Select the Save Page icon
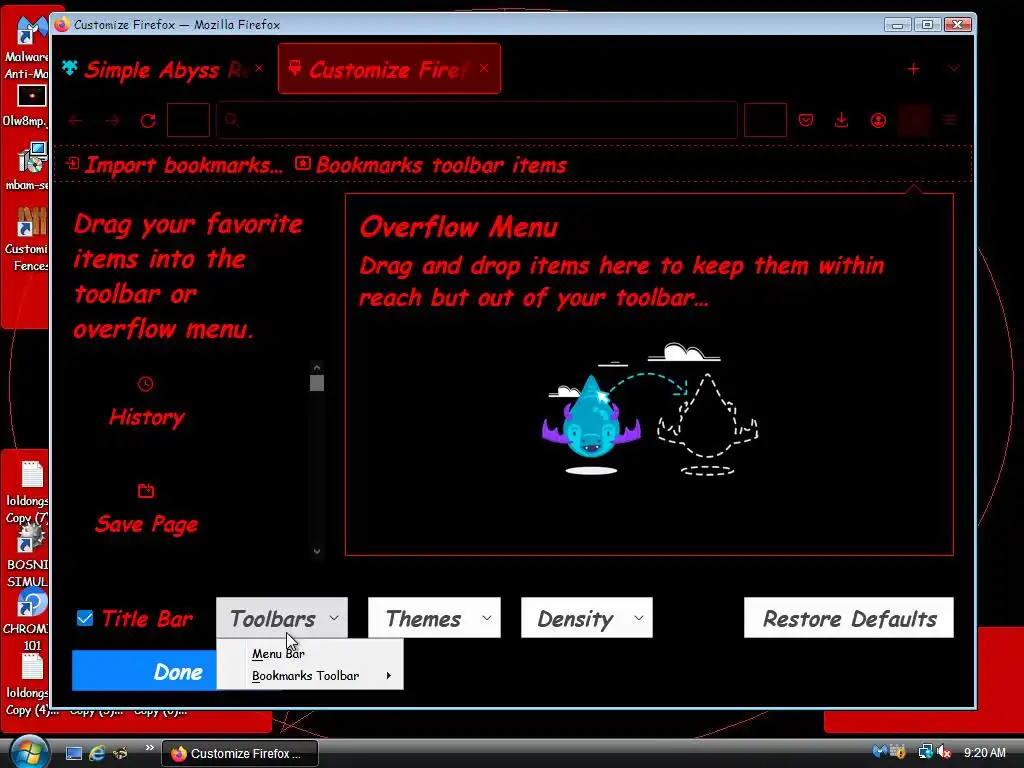 (x=146, y=490)
